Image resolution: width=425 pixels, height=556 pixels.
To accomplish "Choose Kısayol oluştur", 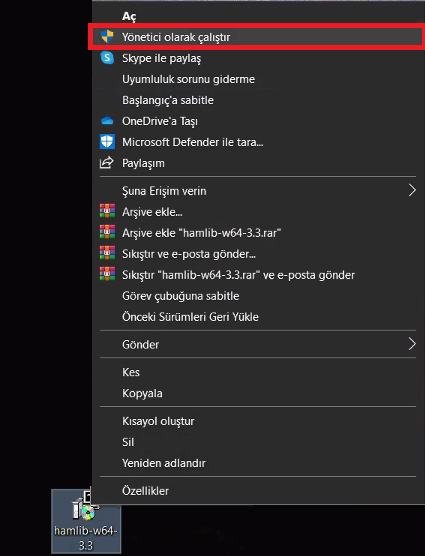I will (158, 421).
